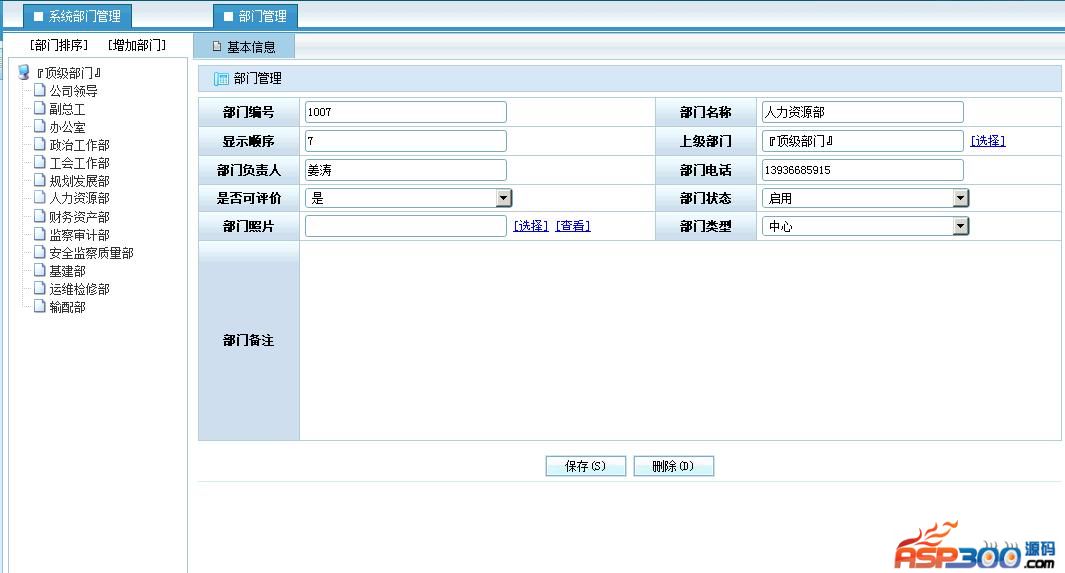Select 『顶级部门』 label in the tree
The width and height of the screenshot is (1065, 573).
point(69,73)
